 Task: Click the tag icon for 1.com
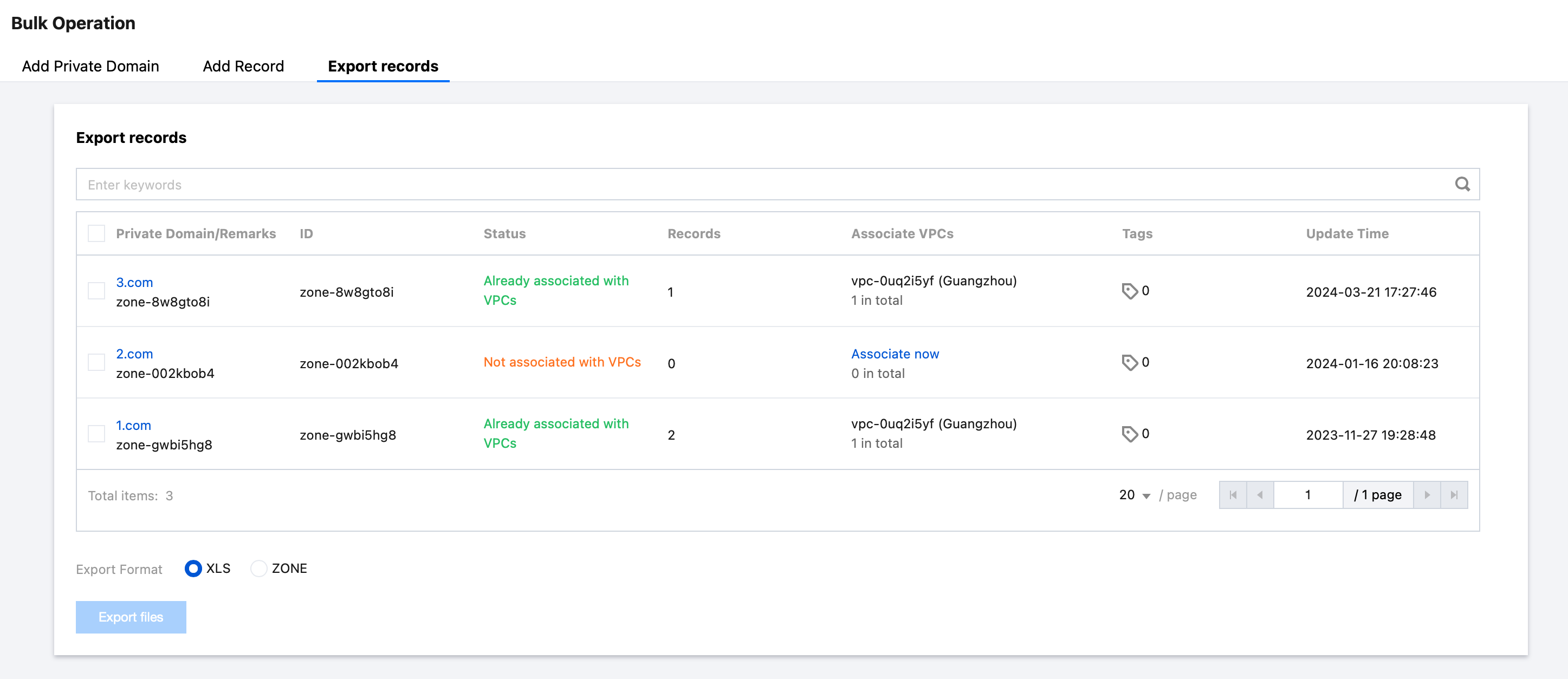1129,434
